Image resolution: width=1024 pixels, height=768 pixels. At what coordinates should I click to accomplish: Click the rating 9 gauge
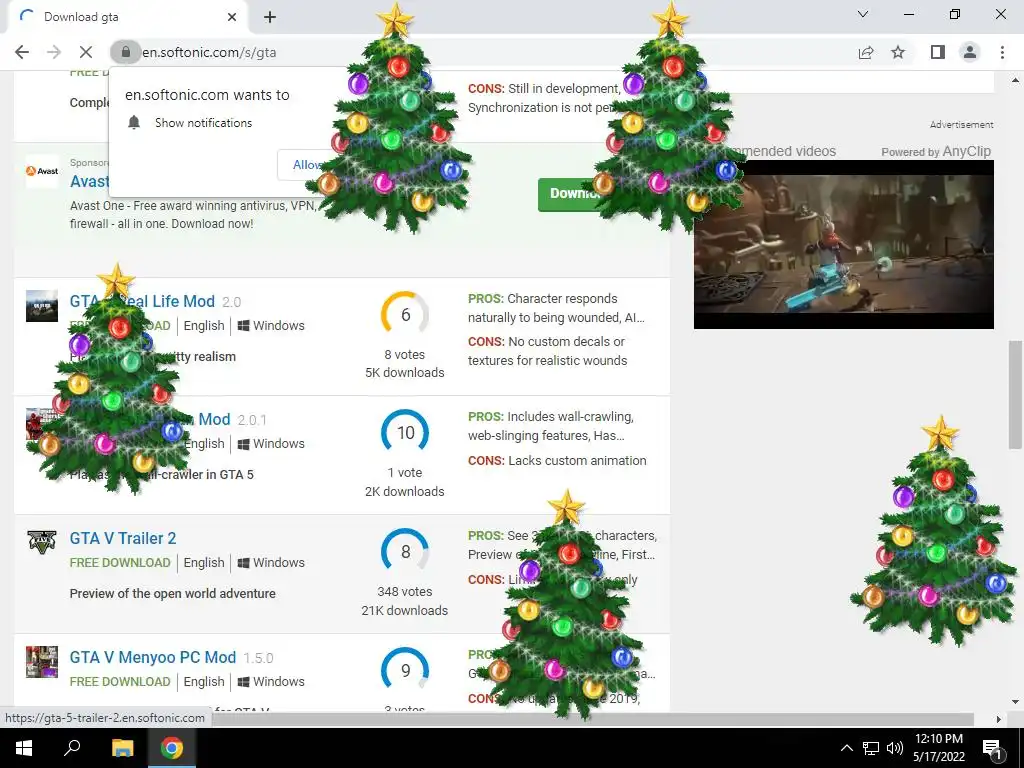click(x=405, y=670)
